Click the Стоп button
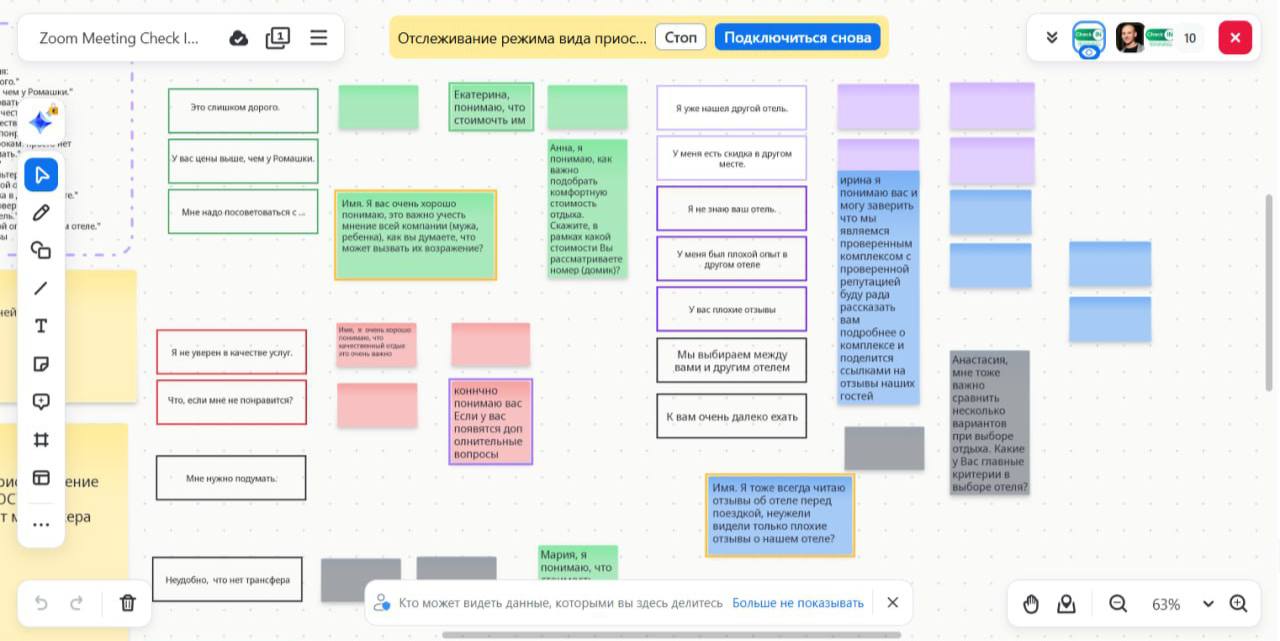Image resolution: width=1280 pixels, height=641 pixels. pyautogui.click(x=680, y=38)
